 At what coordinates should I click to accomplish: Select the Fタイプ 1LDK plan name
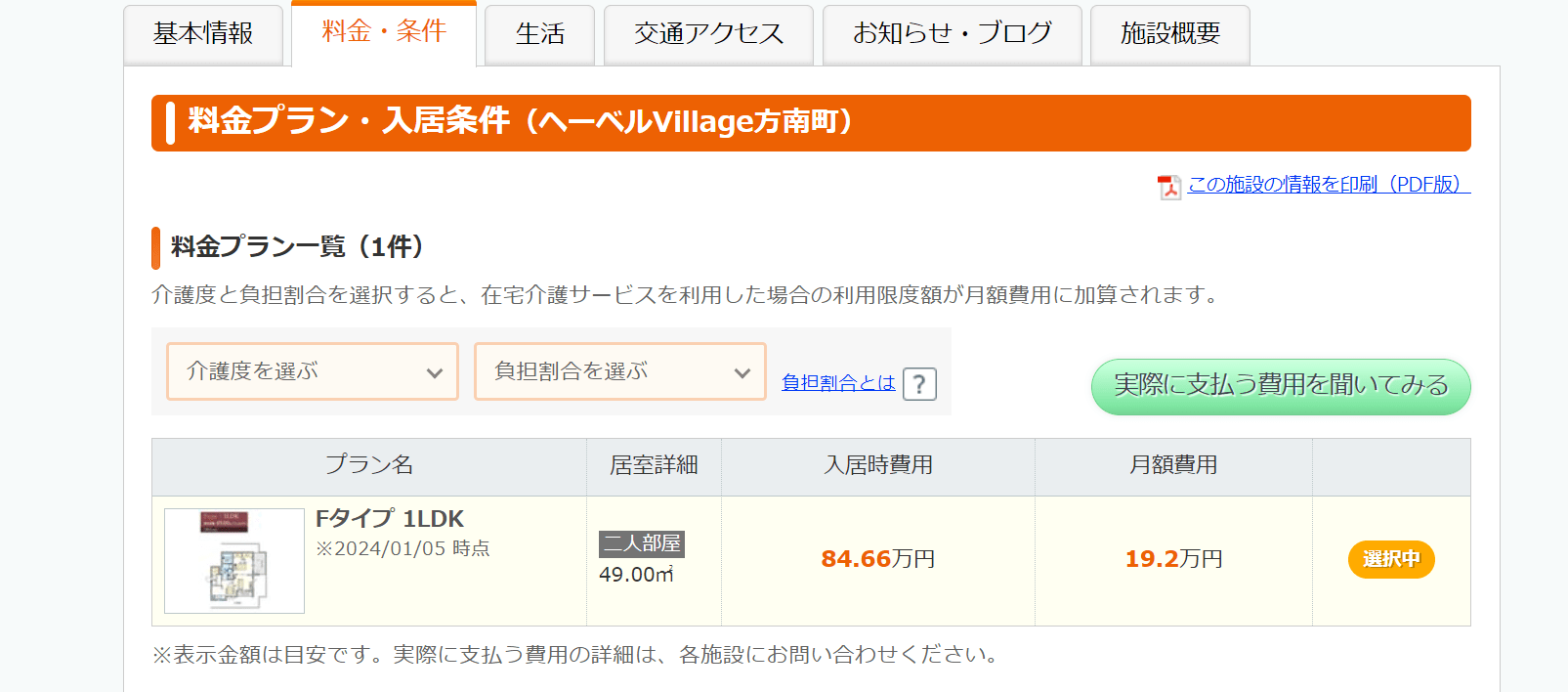(390, 519)
